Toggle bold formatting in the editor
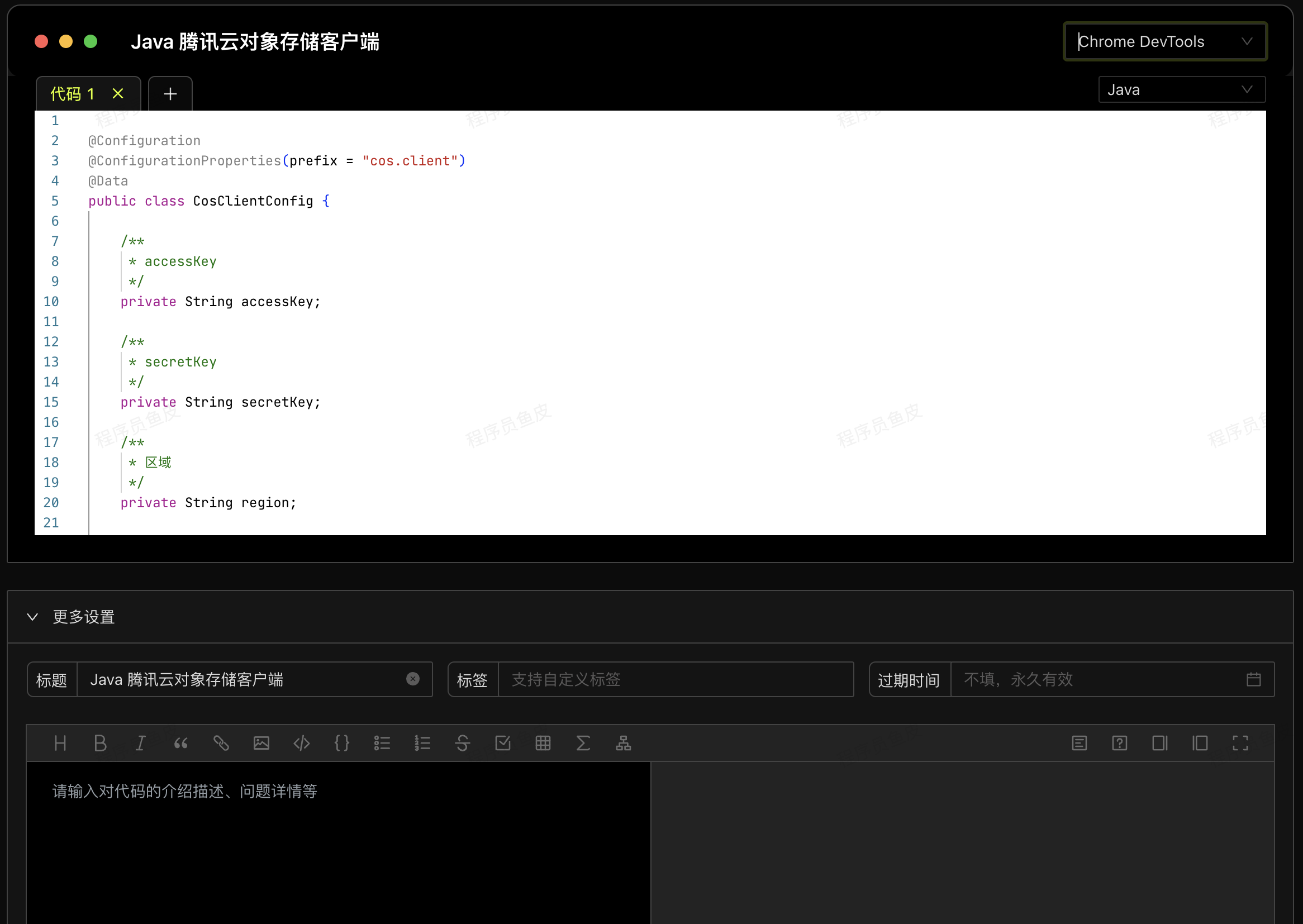Viewport: 1303px width, 924px height. 100,743
